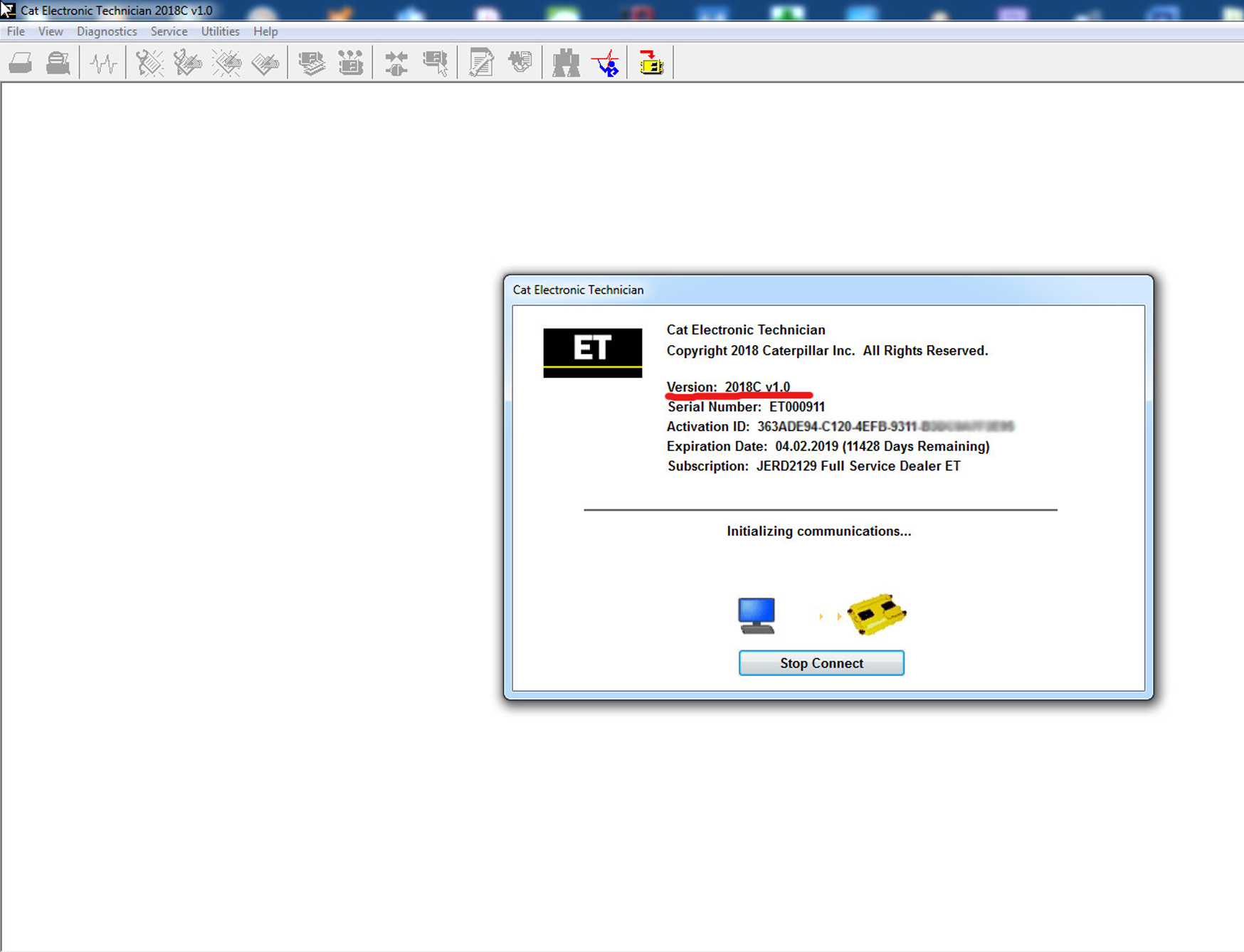Open the Configuration tool icon
The width and height of the screenshot is (1244, 952).
(350, 63)
